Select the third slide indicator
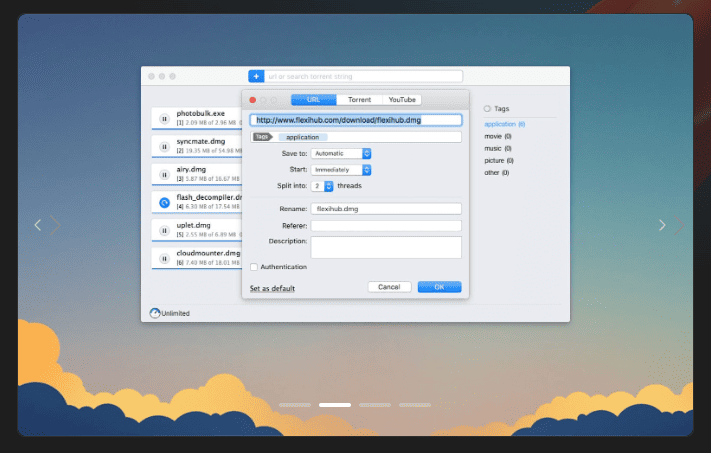The image size is (711, 453). point(375,405)
